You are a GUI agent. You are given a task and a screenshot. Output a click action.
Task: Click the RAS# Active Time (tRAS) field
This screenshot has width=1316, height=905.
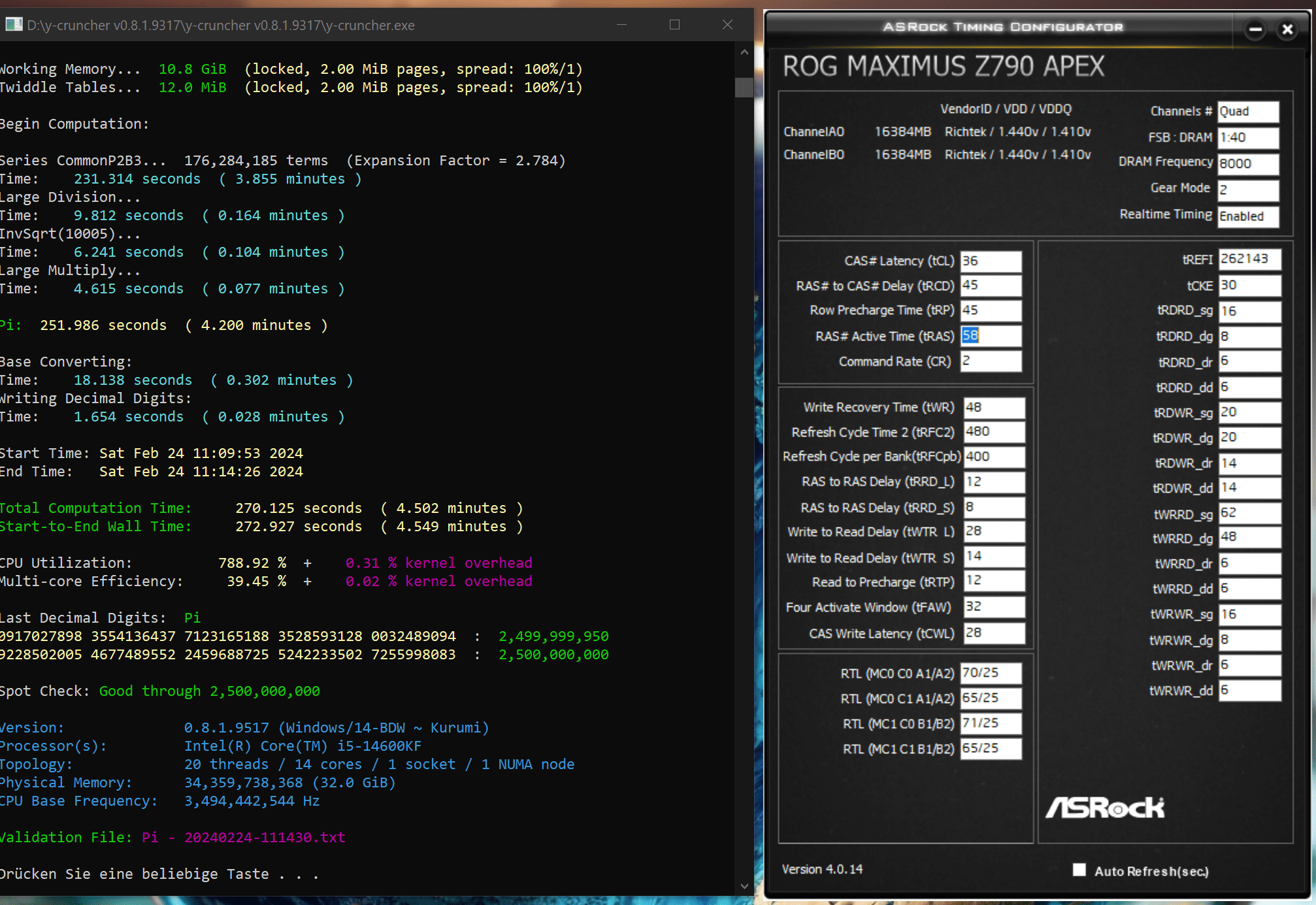[x=990, y=336]
